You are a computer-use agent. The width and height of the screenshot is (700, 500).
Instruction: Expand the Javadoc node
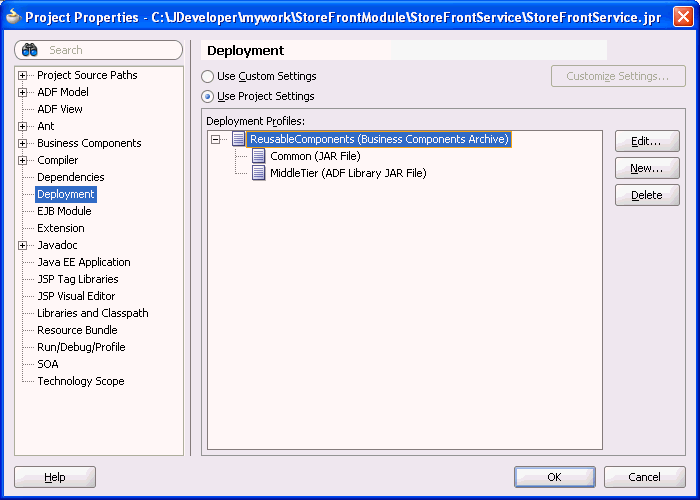point(22,245)
